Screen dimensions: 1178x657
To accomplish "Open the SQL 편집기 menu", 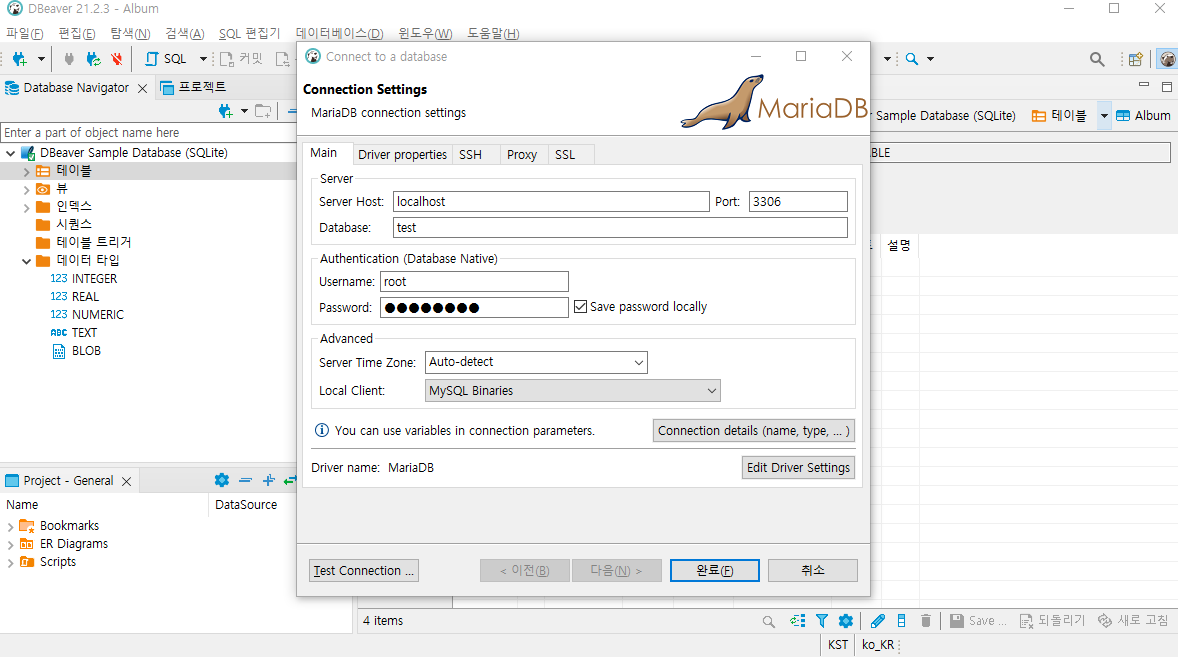I will pos(249,34).
